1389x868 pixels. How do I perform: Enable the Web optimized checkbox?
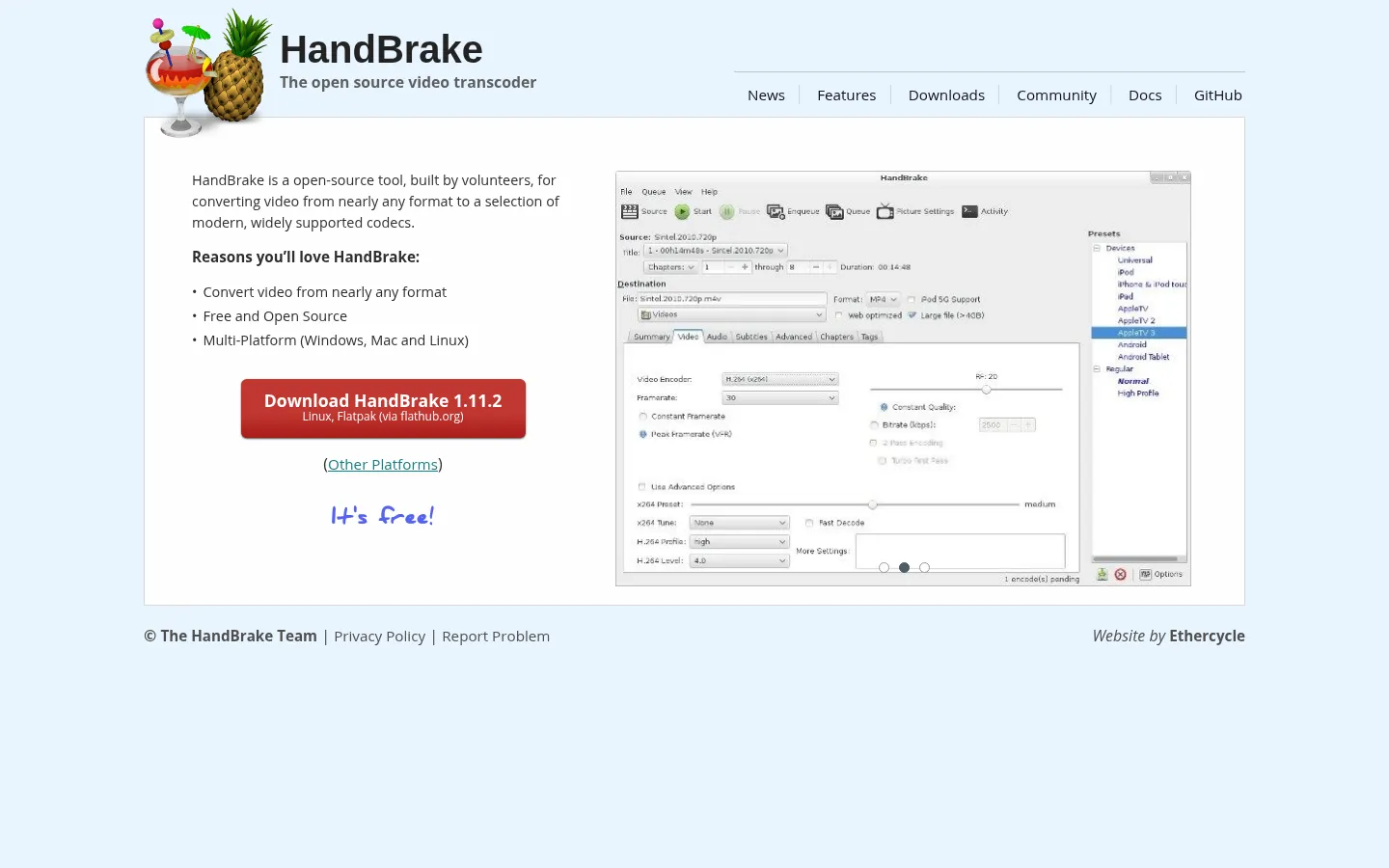[838, 315]
